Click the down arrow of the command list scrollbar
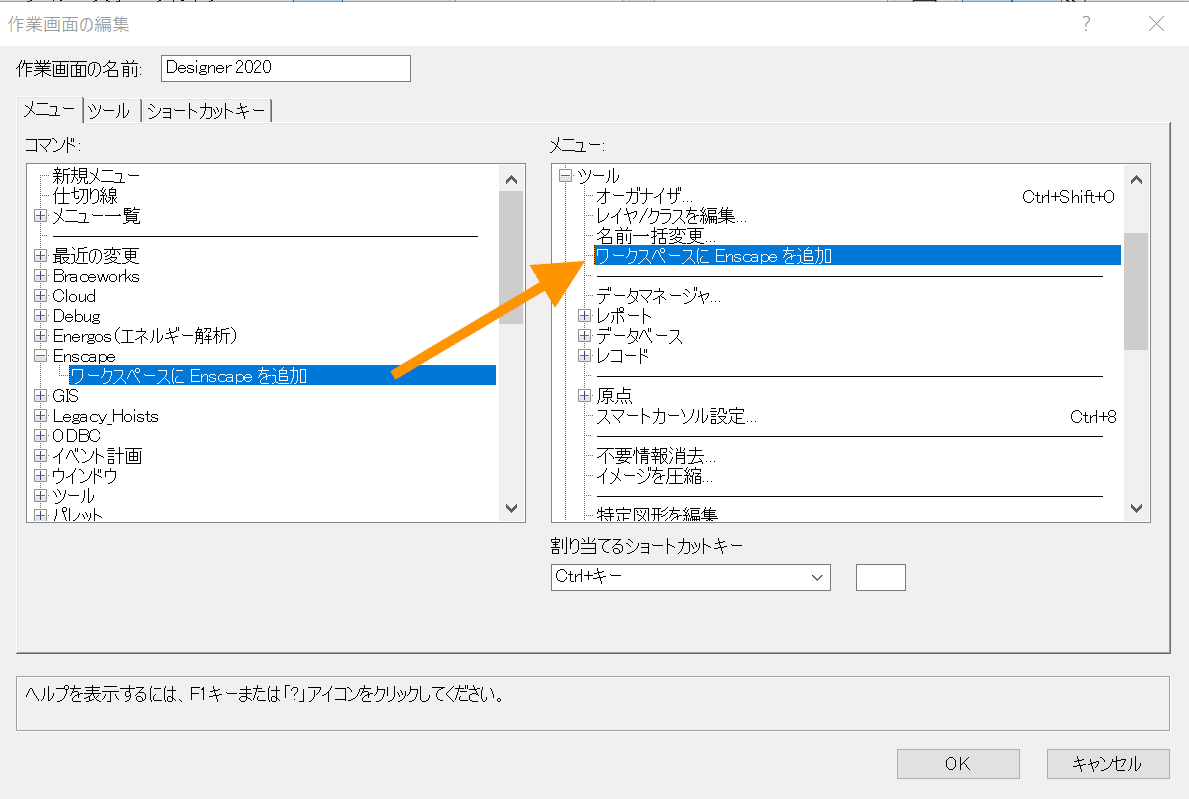The height and width of the screenshot is (799, 1189). 511,509
